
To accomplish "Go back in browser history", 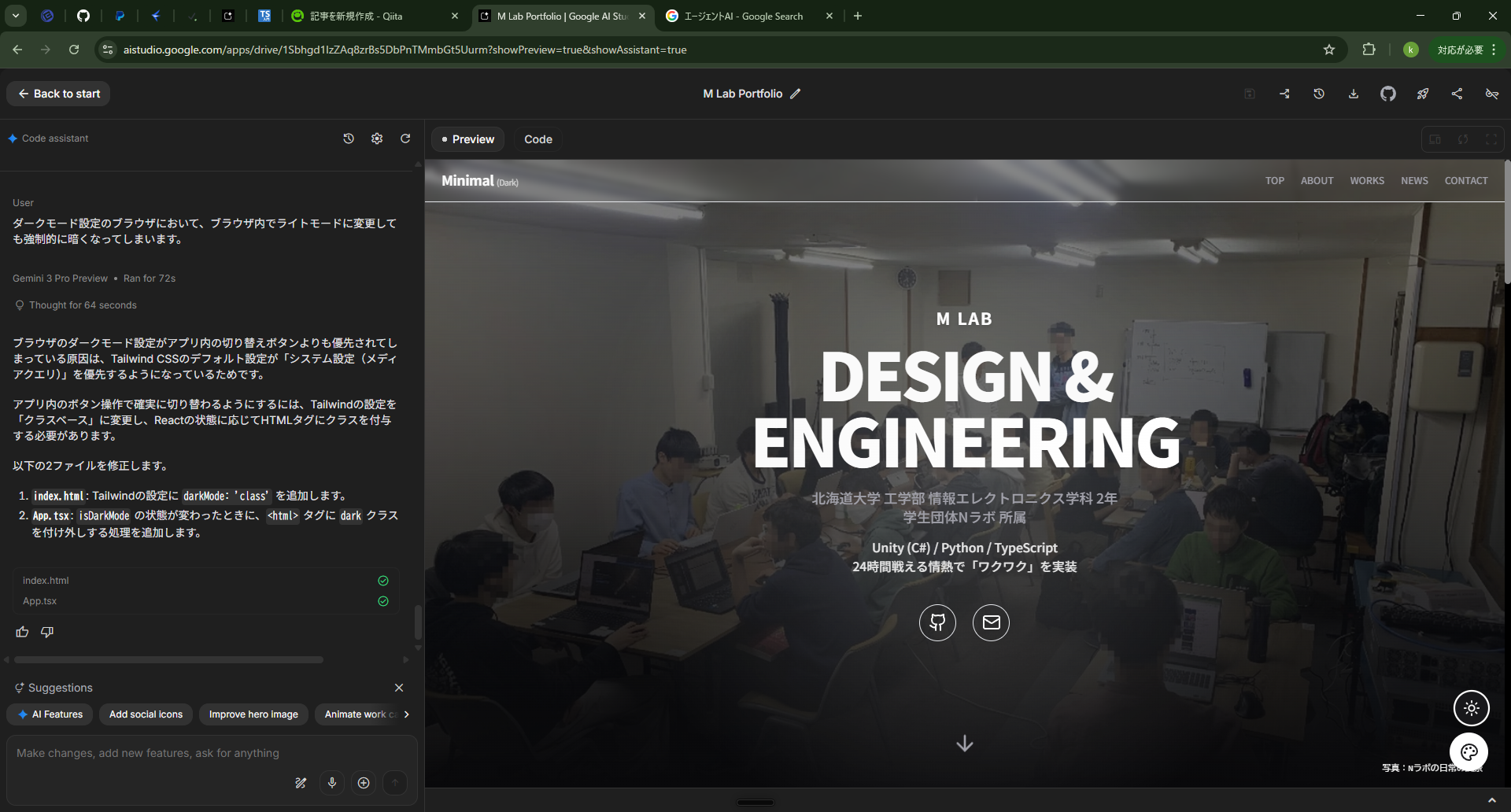I will tap(17, 50).
